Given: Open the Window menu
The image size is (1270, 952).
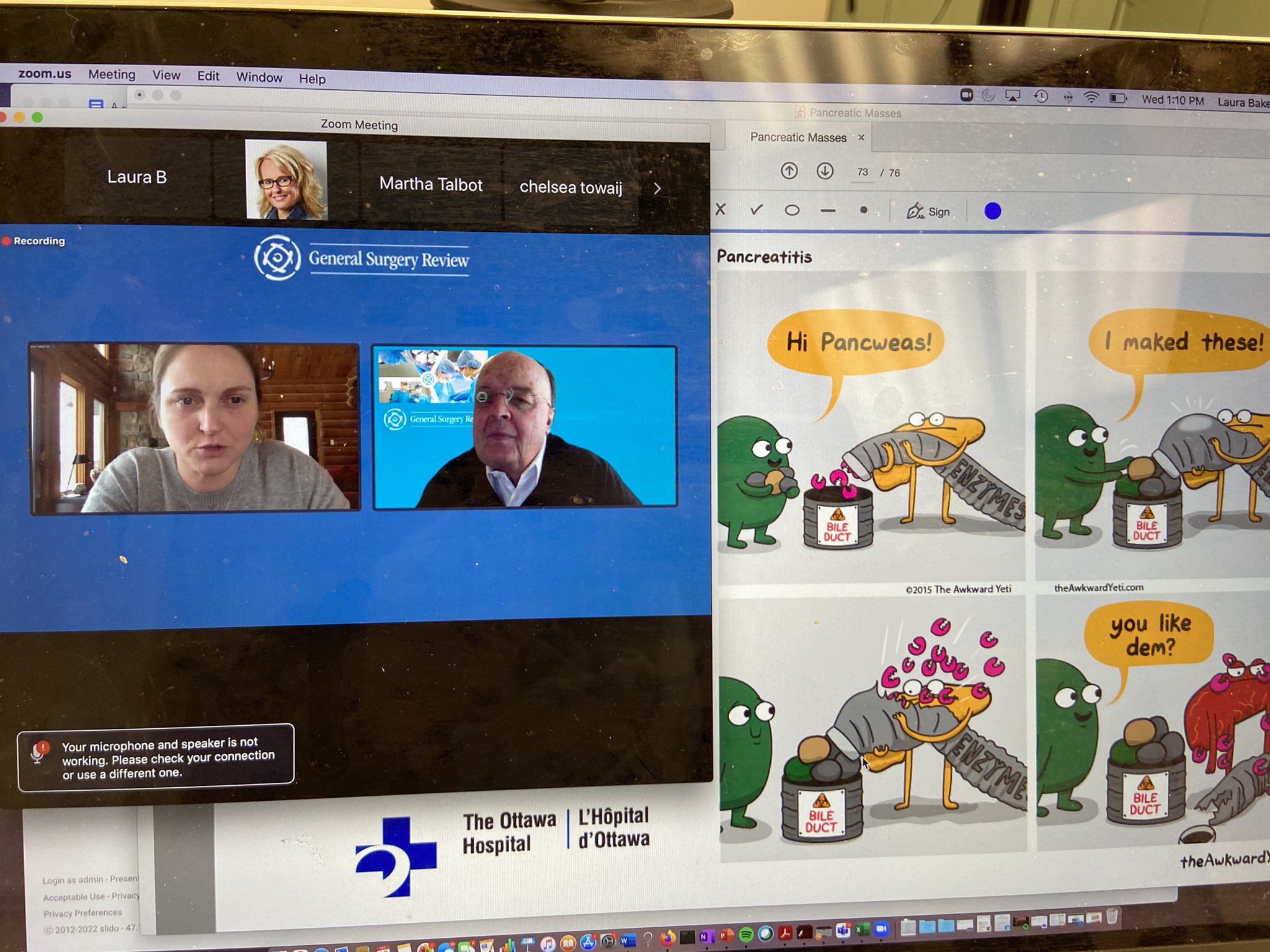Looking at the screenshot, I should [x=259, y=77].
